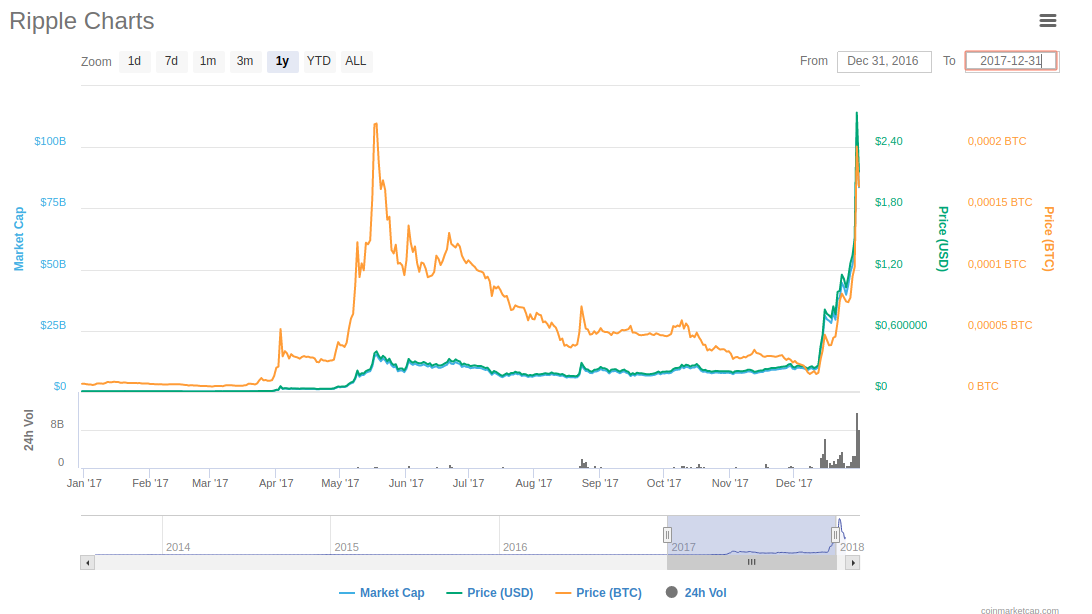
Task: Click the 0,00005 BTC axis label
Action: coord(1000,326)
